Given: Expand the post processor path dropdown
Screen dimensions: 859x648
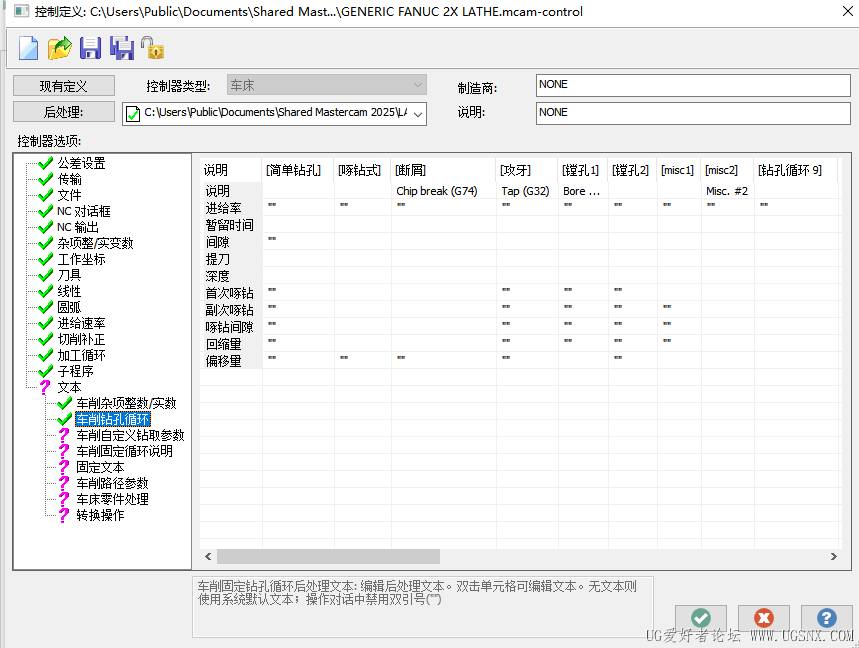Looking at the screenshot, I should click(x=418, y=114).
